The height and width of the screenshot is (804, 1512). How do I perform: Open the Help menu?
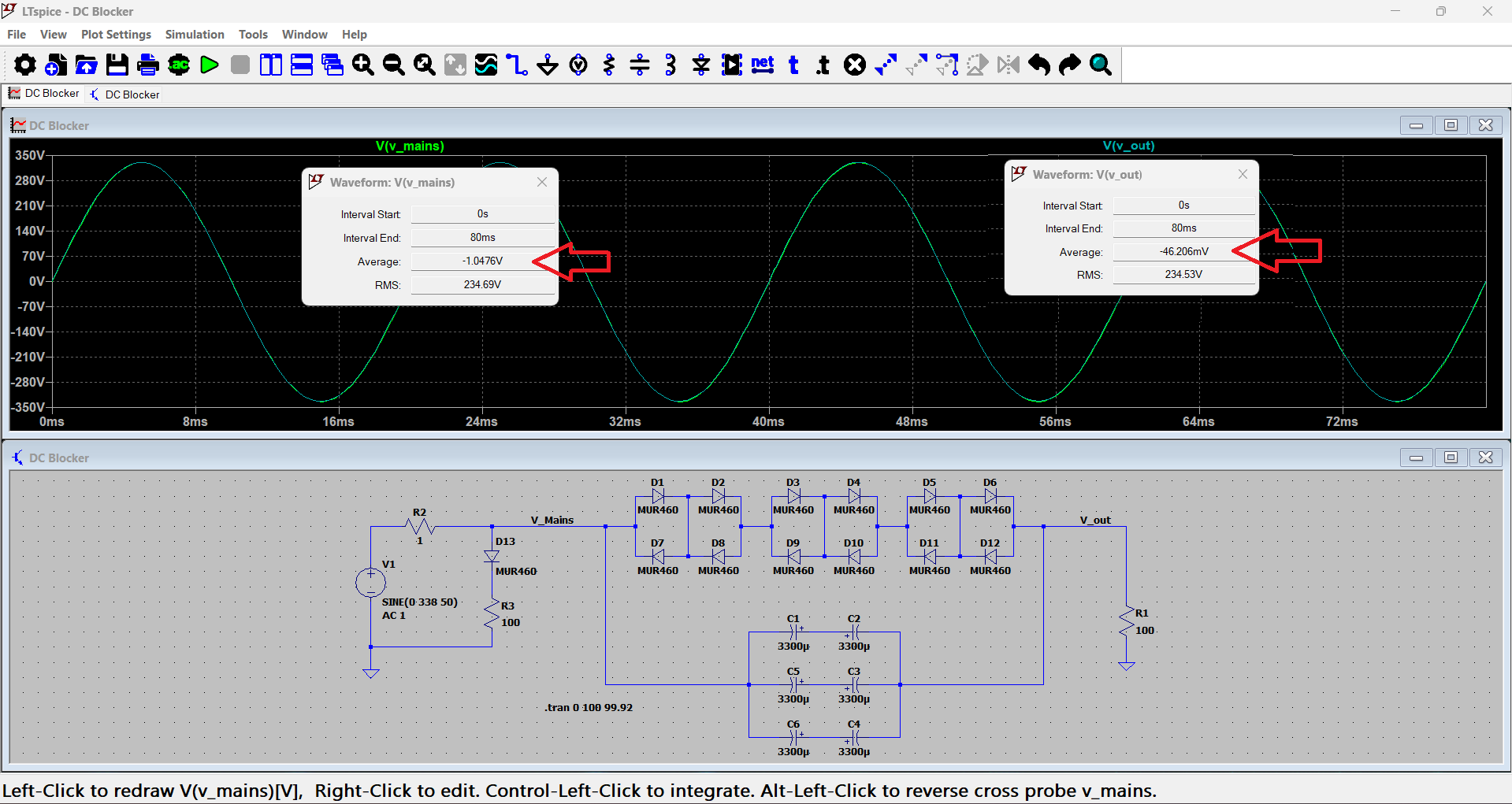pos(355,35)
